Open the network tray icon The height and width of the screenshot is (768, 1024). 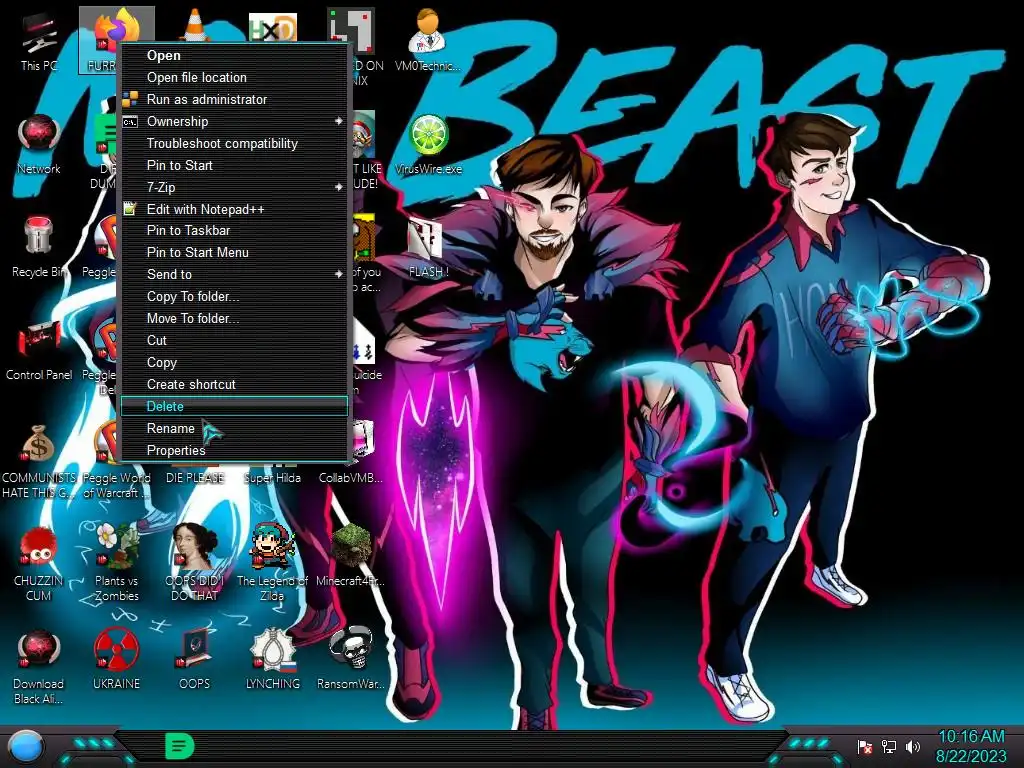tap(889, 746)
